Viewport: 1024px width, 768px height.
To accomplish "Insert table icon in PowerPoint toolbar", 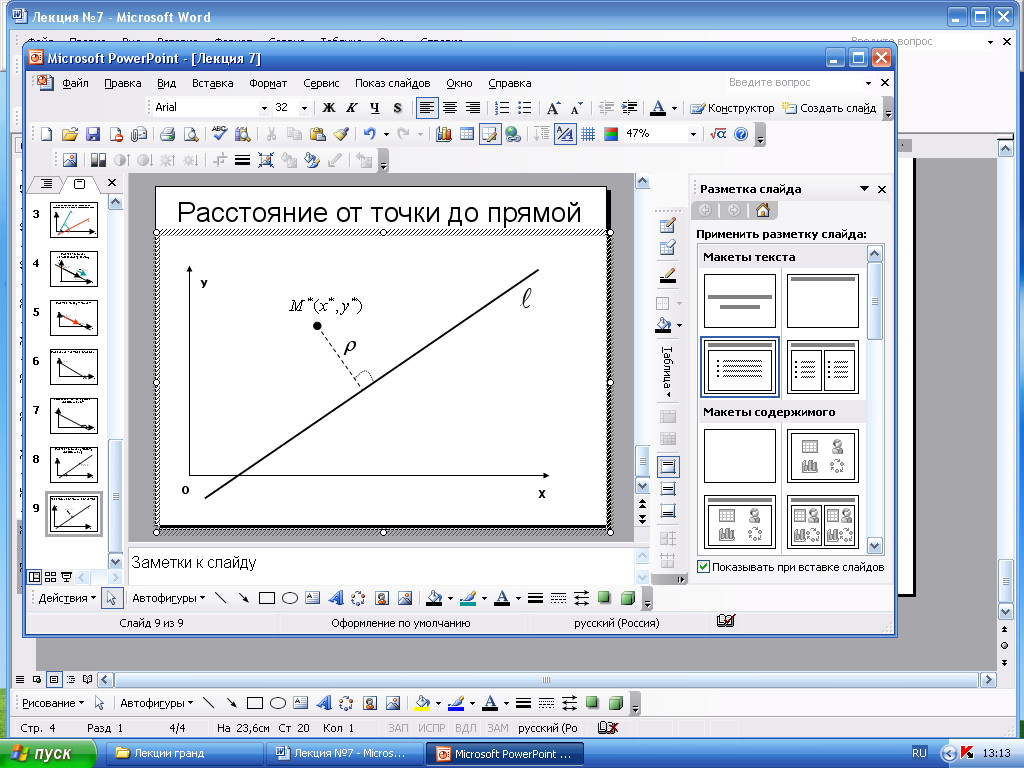I will tap(467, 135).
